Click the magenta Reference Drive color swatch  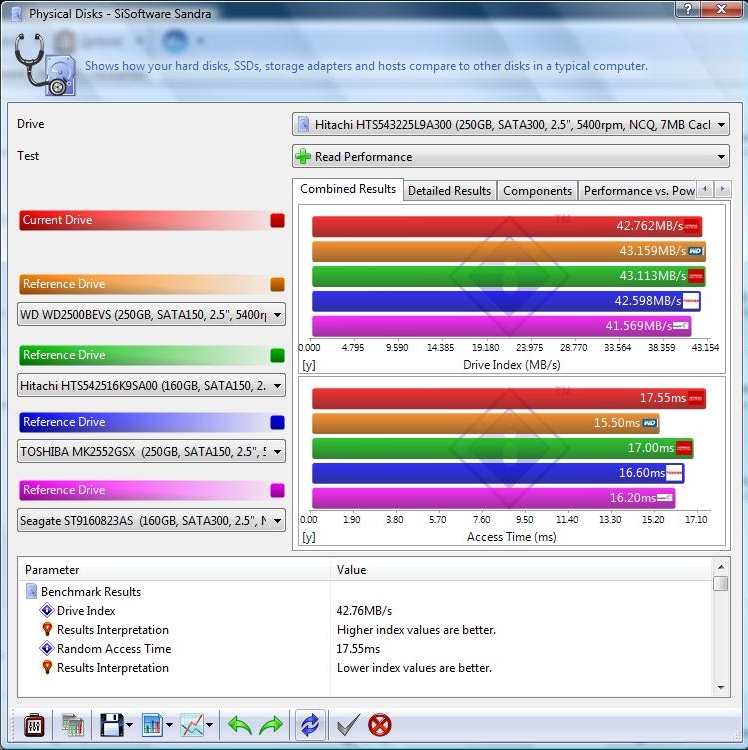click(277, 490)
